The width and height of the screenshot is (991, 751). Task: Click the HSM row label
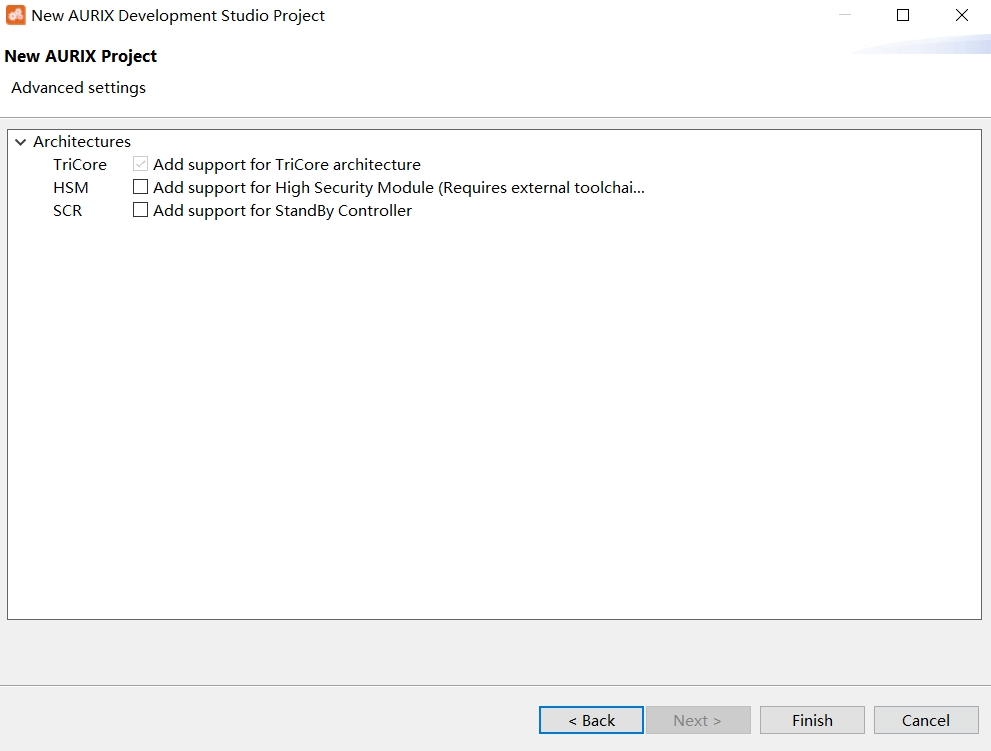[x=71, y=188]
